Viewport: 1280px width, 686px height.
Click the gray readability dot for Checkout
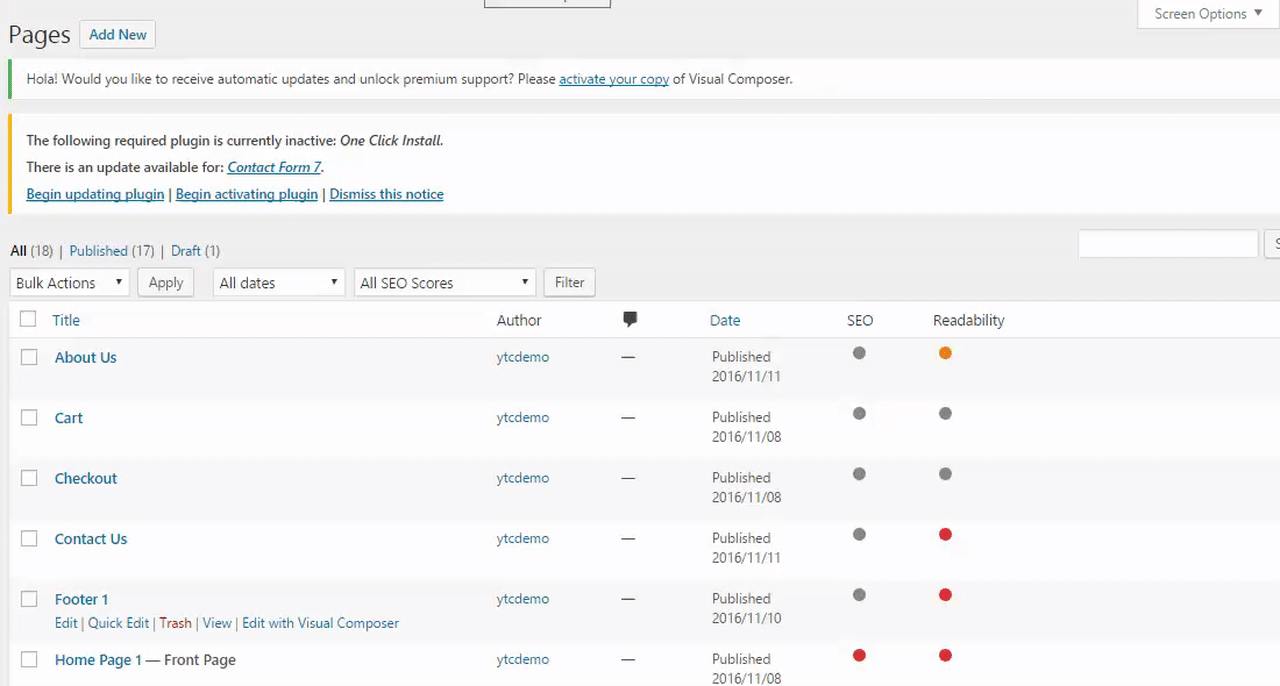945,474
